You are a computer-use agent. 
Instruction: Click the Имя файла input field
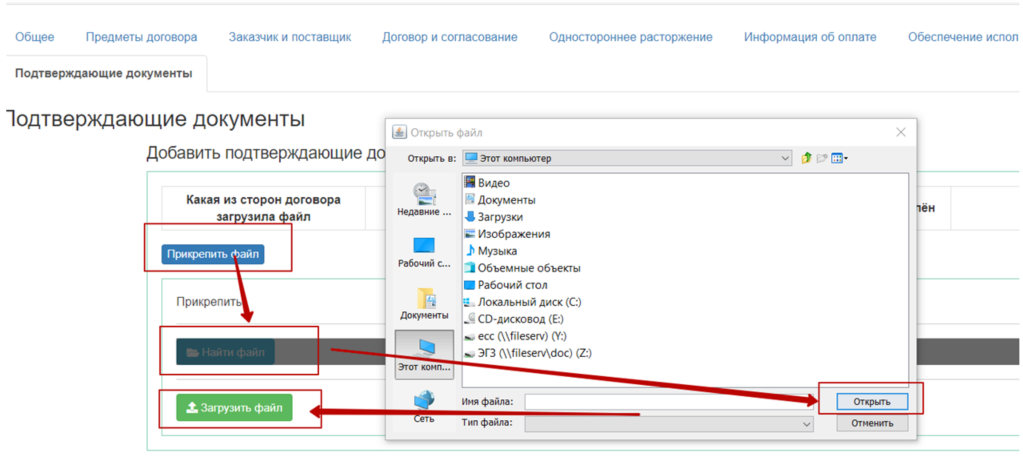pos(669,401)
